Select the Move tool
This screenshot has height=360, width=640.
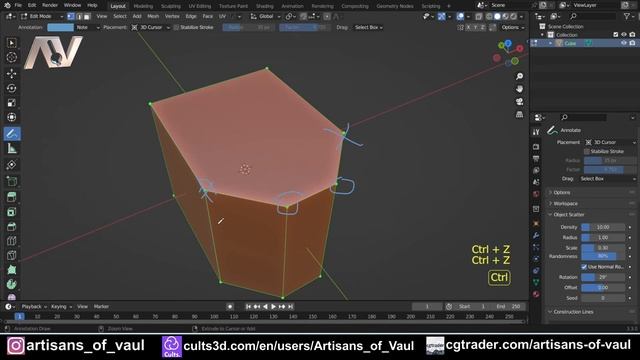pos(11,73)
